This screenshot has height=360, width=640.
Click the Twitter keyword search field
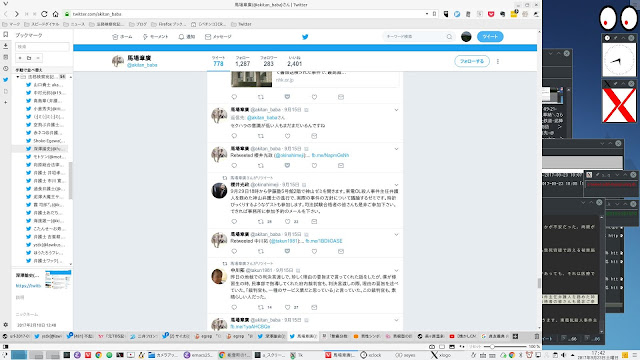tap(418, 37)
